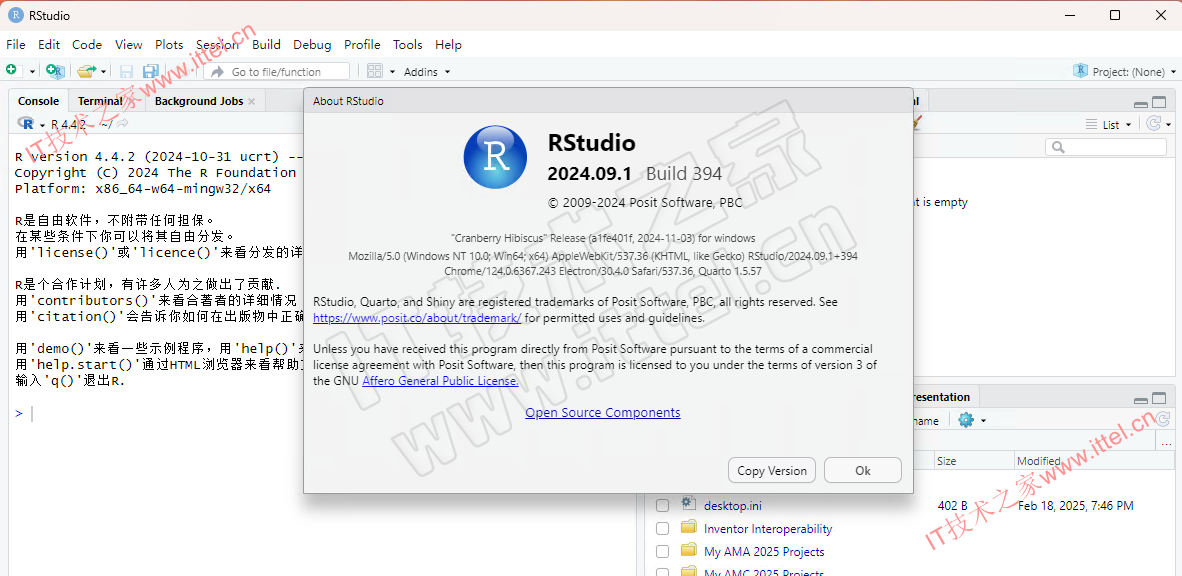Viewport: 1182px width, 576px height.
Task: Open the Workspace Panes dropdown arrow
Action: (x=393, y=72)
